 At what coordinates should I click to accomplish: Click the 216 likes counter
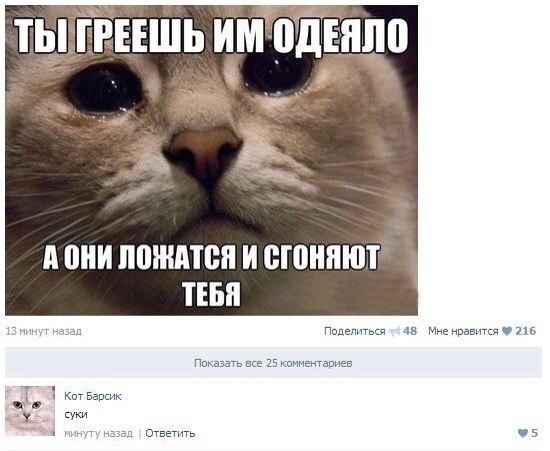(525, 331)
